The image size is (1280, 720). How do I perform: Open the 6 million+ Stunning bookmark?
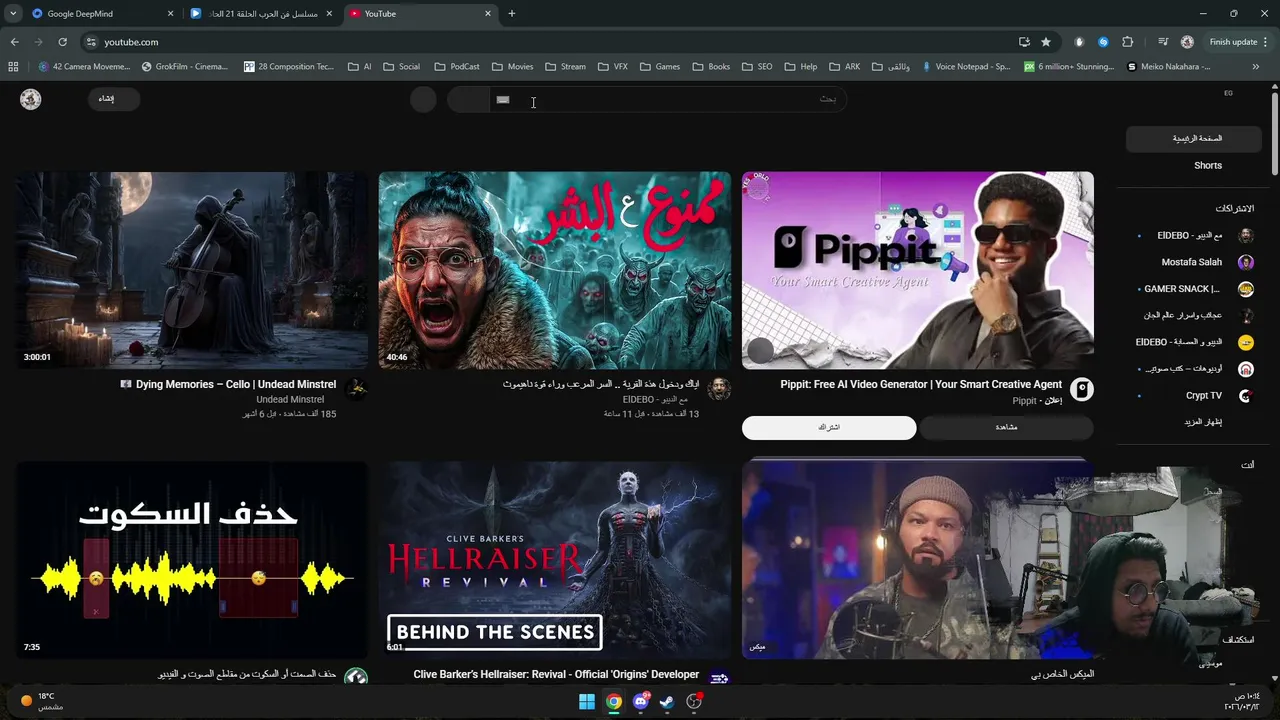[x=1069, y=67]
